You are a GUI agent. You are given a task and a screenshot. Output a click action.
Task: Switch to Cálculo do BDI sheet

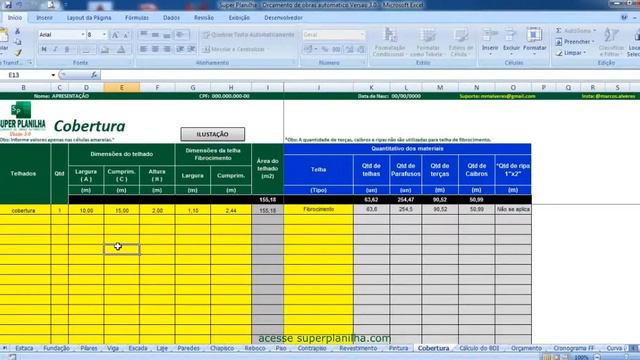(479, 348)
